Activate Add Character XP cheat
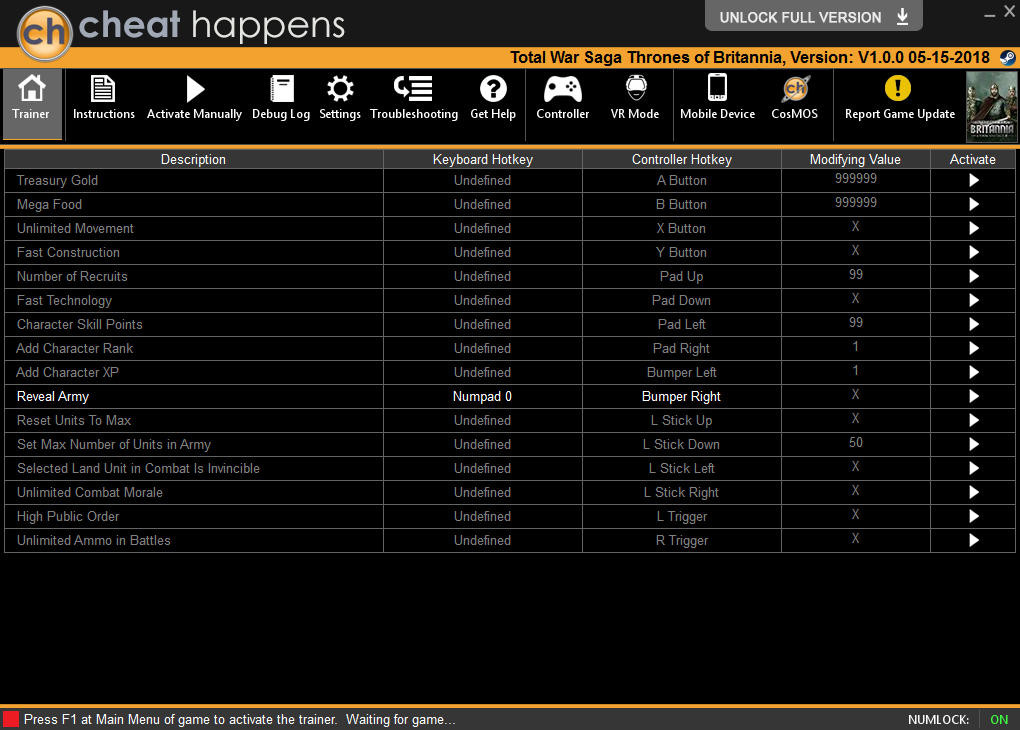Screen dimensions: 1020x730 pos(973,372)
